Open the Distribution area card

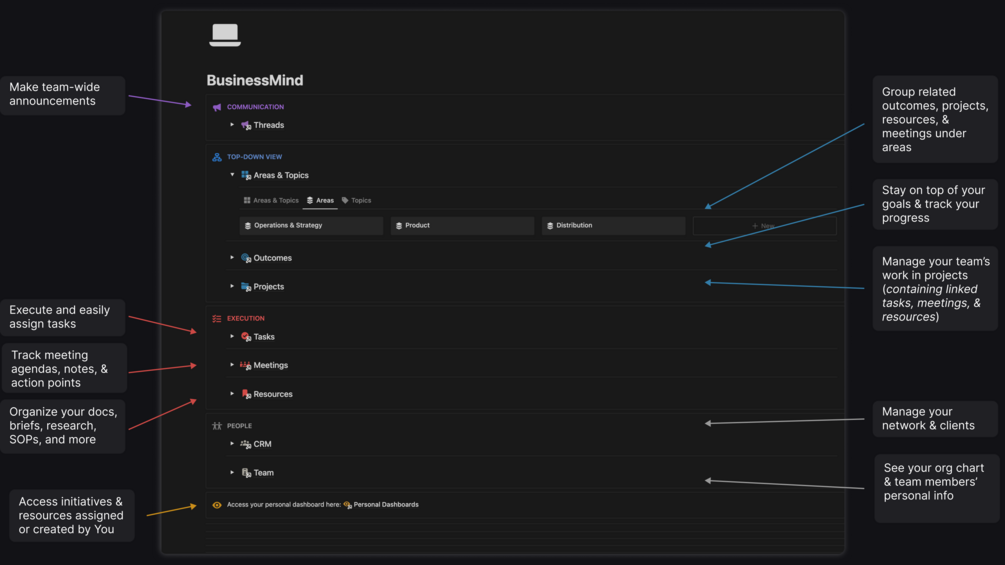[x=613, y=225]
